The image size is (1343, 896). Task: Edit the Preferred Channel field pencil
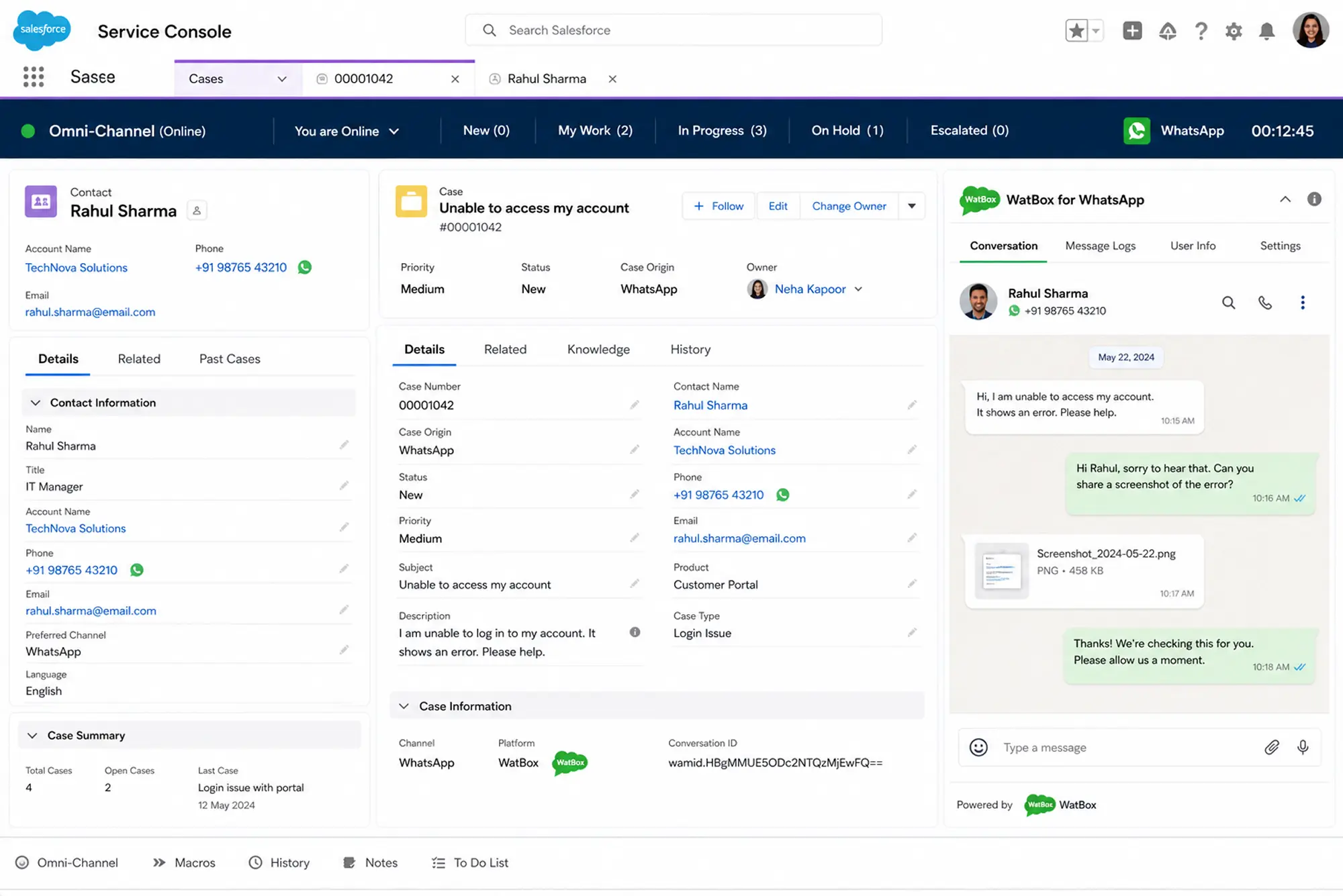tap(344, 650)
